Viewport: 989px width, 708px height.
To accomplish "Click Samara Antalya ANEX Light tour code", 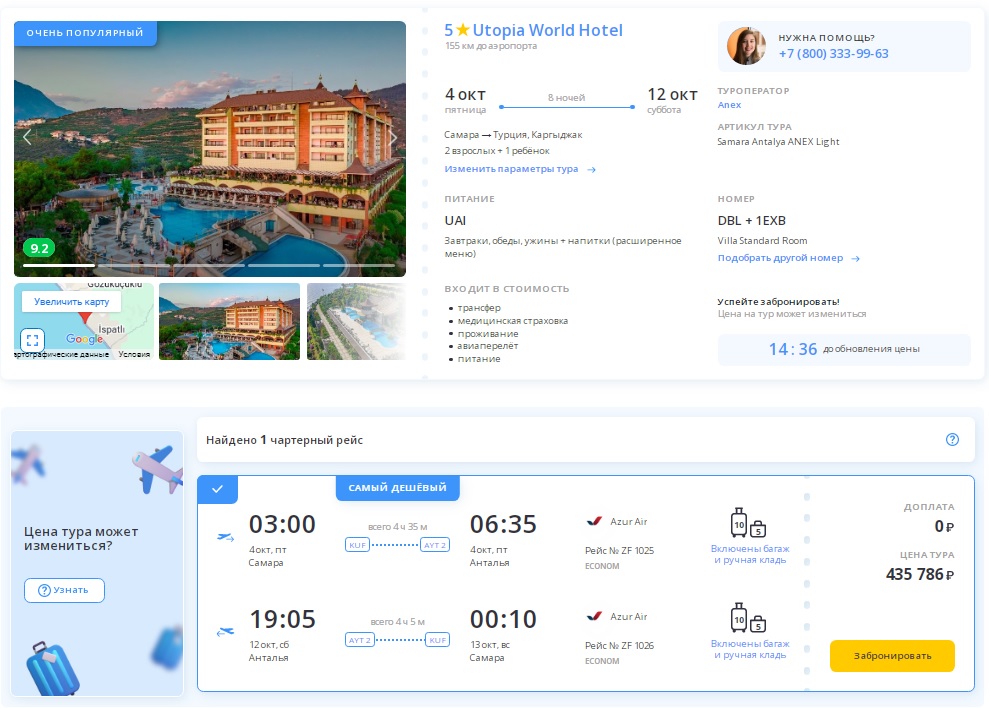I will click(778, 142).
